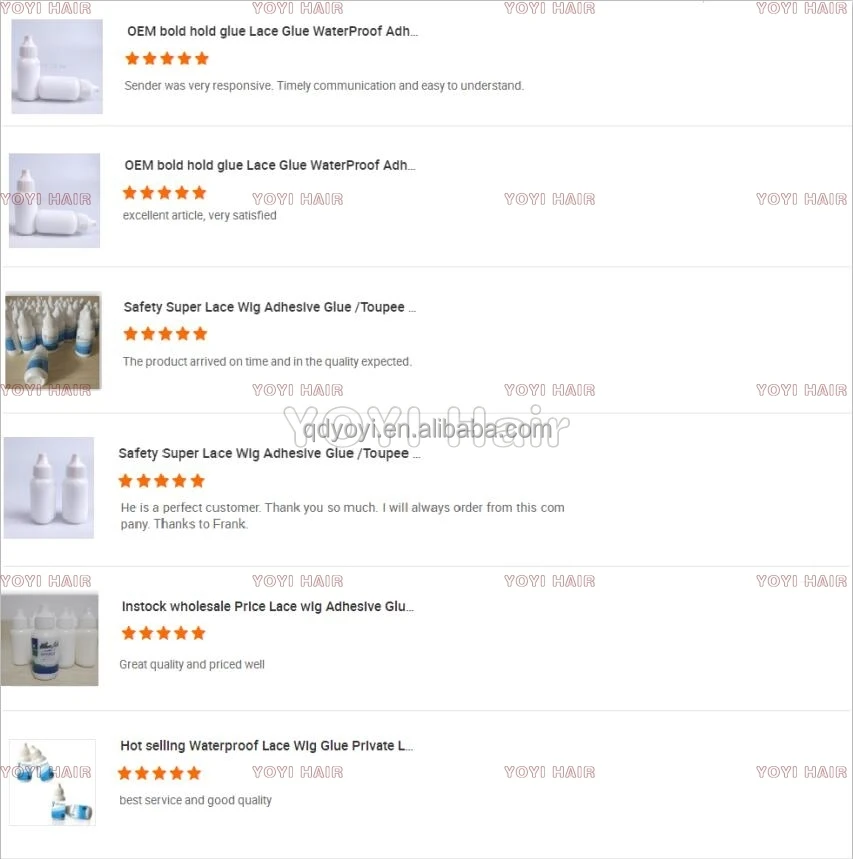Open Hot selling Waterproof Lace Wig thumbnail

click(52, 782)
